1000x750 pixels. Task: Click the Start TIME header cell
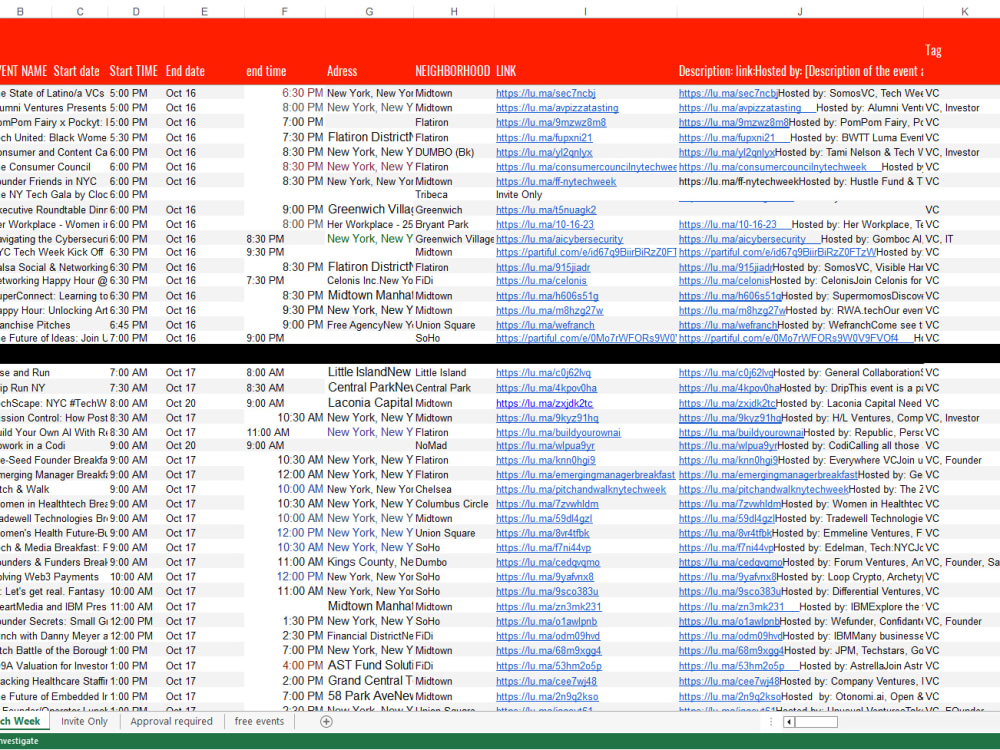pos(133,71)
